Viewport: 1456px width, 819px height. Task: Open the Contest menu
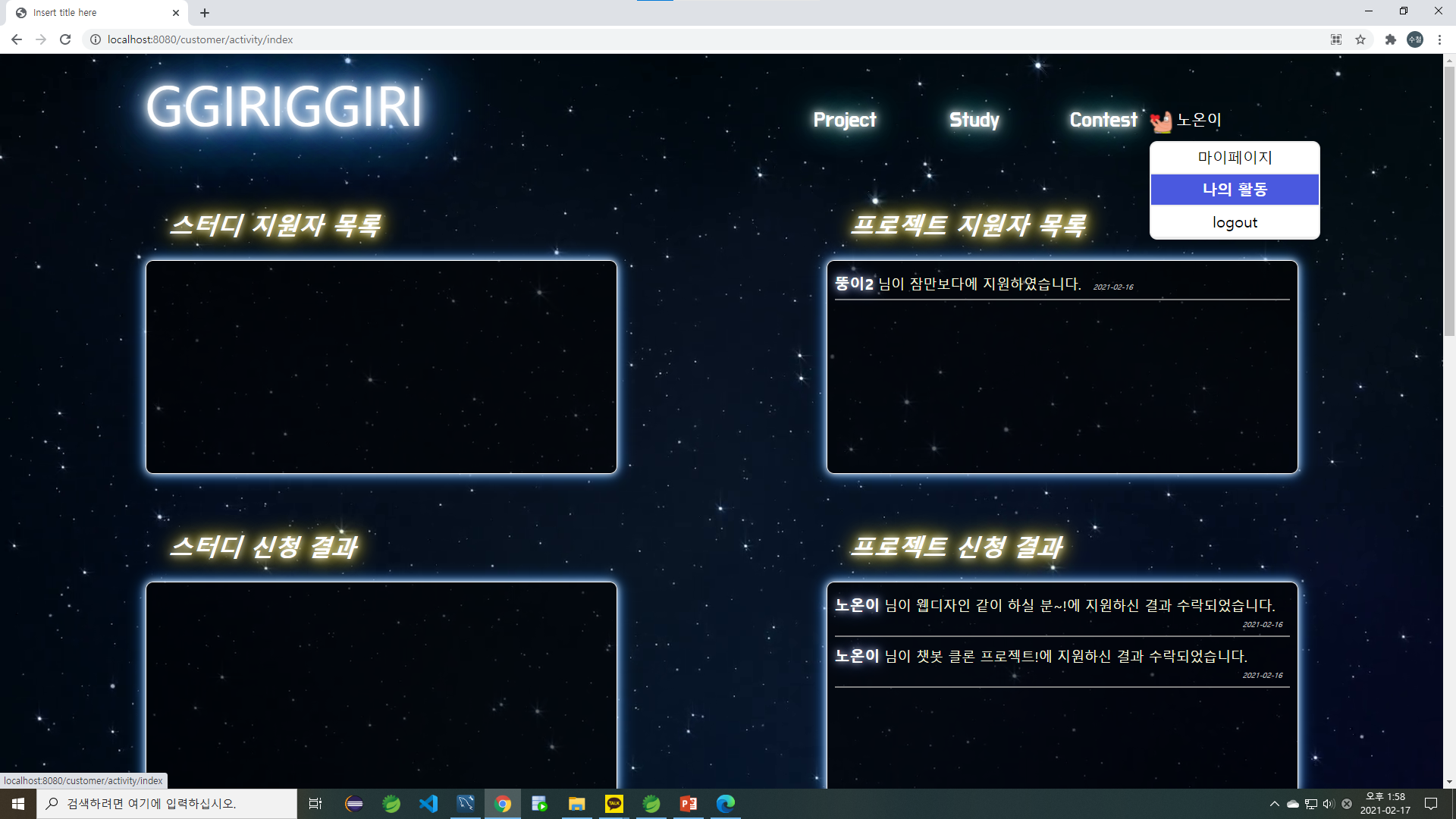tap(1103, 120)
